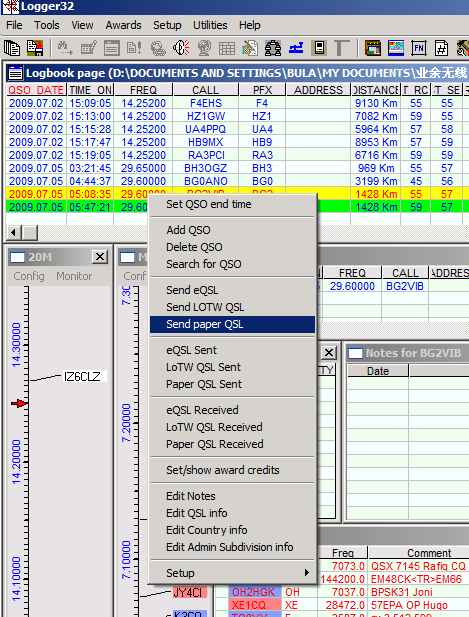Click the logbook scrollbar left arrow
The image size is (469, 617).
[14, 233]
